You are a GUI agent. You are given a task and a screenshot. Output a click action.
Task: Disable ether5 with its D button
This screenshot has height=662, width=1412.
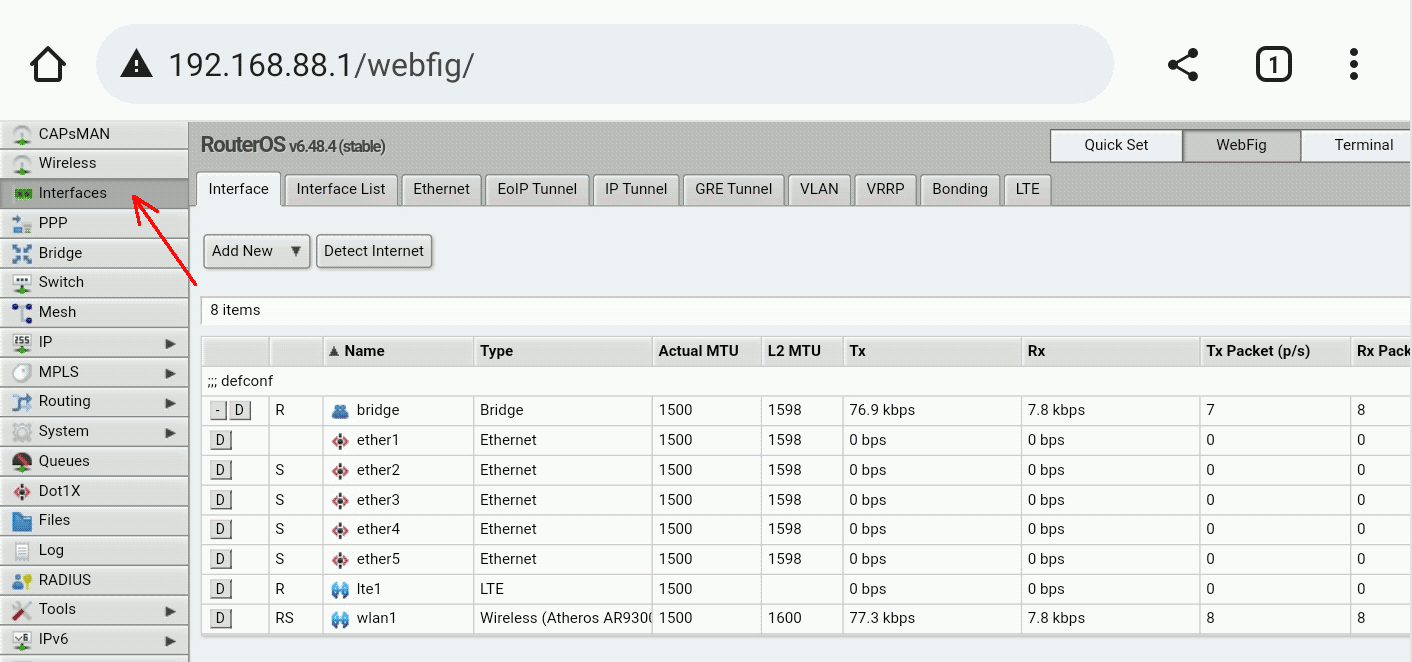[x=220, y=559]
